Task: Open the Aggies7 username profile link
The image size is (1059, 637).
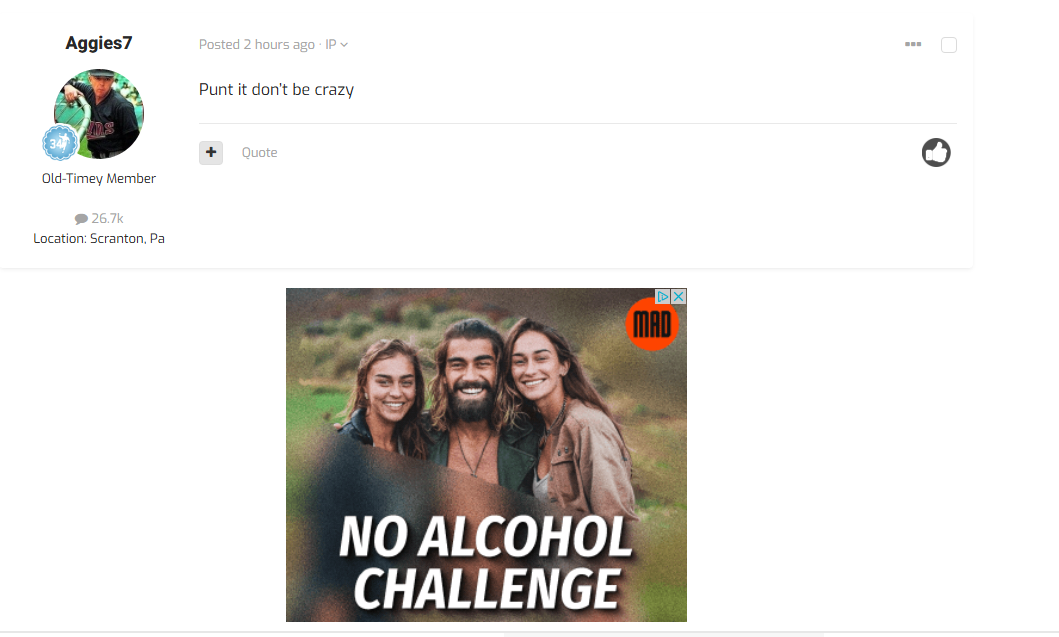Action: click(99, 43)
